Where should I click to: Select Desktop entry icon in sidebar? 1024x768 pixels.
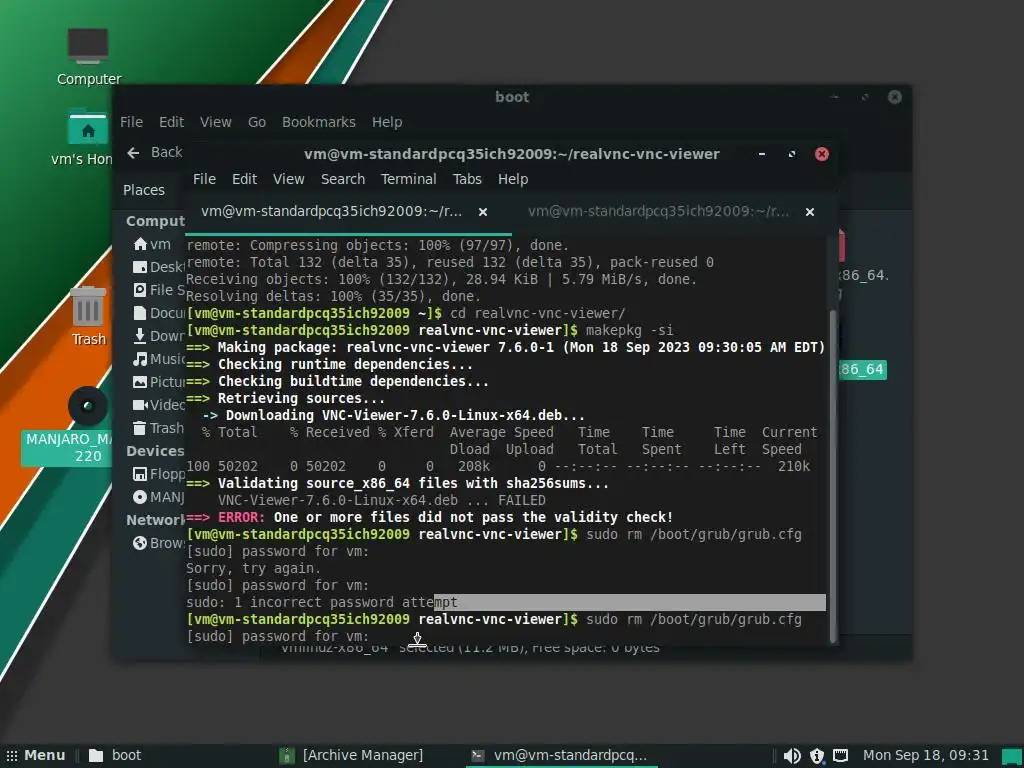pos(140,267)
